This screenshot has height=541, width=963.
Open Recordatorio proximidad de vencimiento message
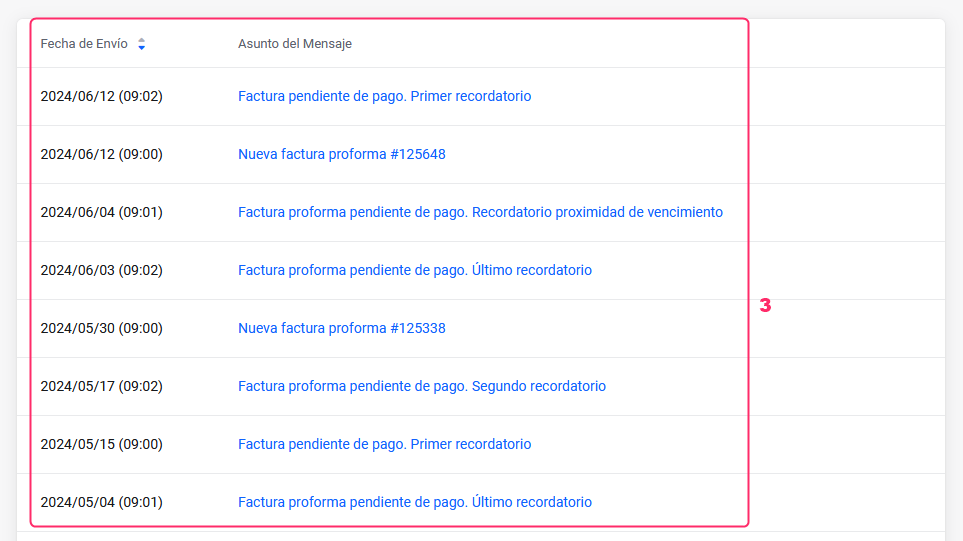(480, 213)
